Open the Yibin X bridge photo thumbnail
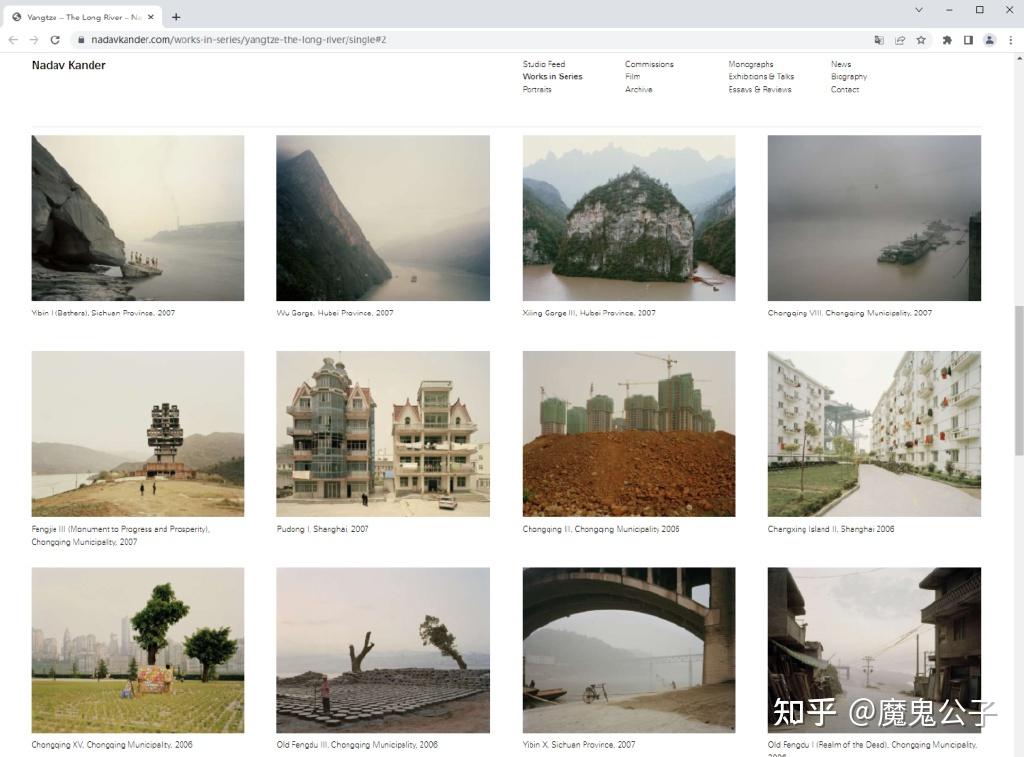The height and width of the screenshot is (757, 1024). [x=629, y=650]
